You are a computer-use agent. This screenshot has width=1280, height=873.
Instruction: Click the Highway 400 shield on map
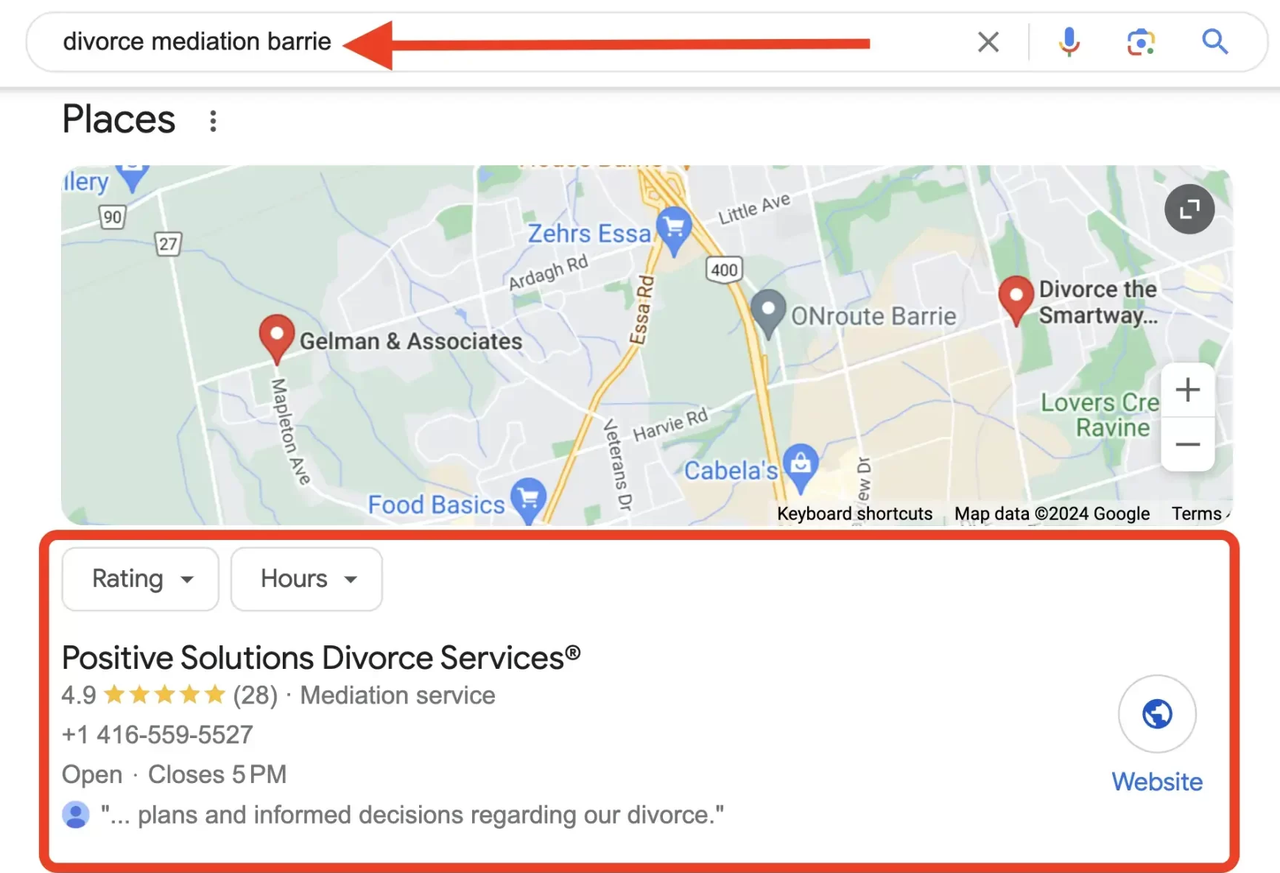pos(724,268)
